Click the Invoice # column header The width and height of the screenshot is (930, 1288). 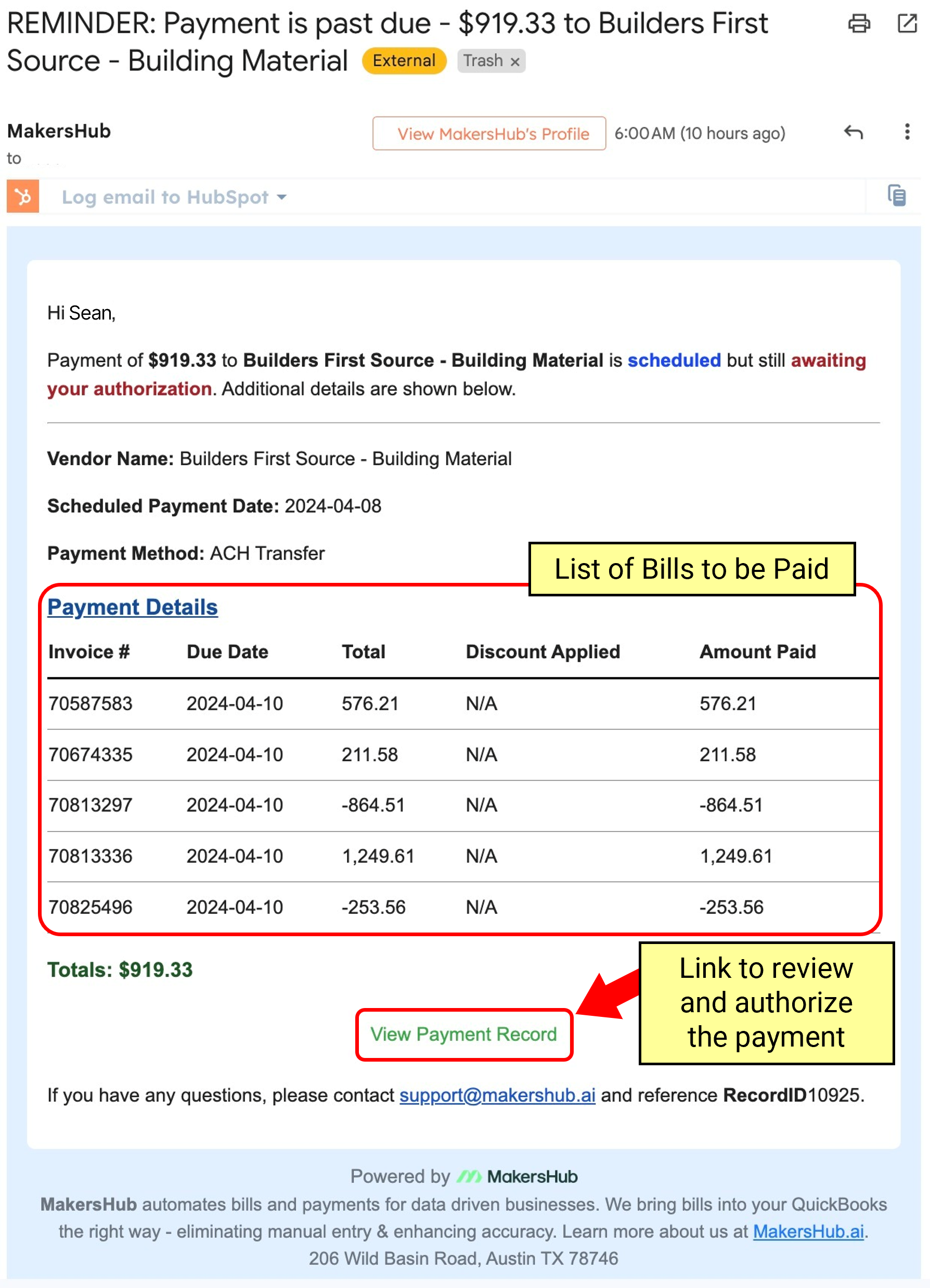point(89,652)
